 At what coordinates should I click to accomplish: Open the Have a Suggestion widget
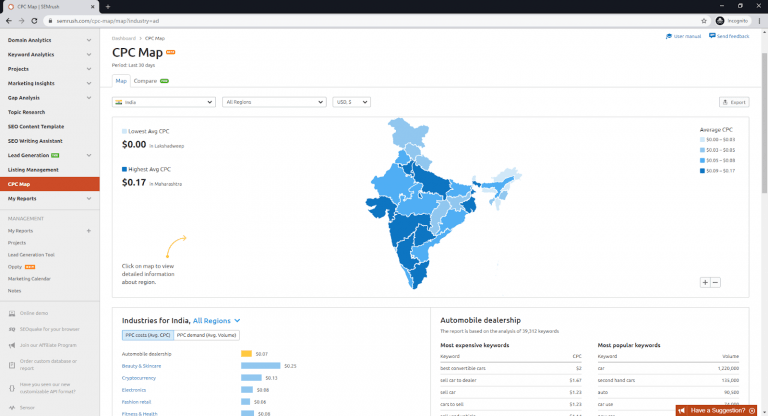[x=717, y=411]
